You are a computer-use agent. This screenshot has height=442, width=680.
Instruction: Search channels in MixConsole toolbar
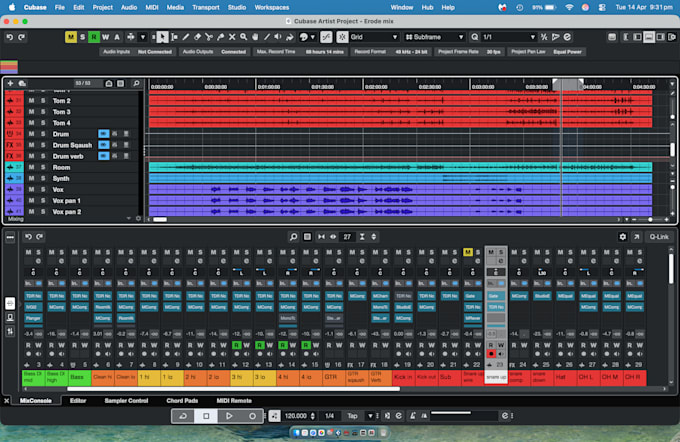tap(294, 237)
